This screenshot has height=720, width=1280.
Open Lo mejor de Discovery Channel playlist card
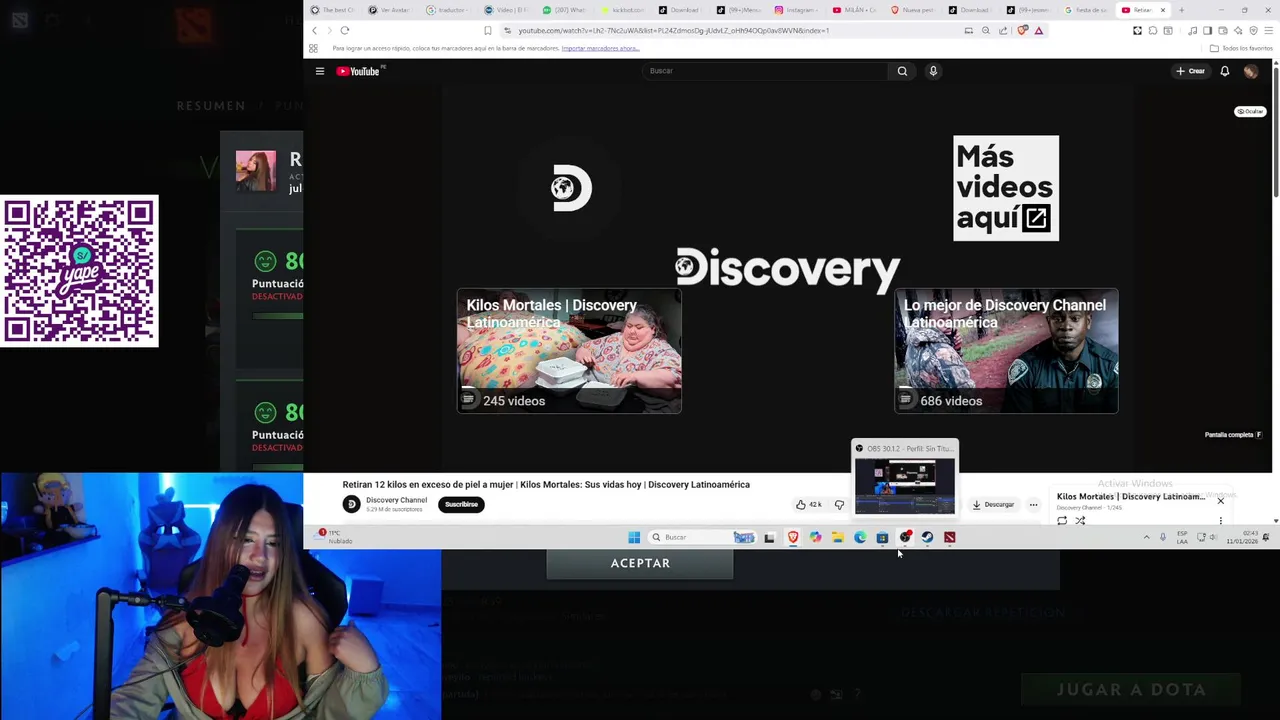tap(1006, 351)
